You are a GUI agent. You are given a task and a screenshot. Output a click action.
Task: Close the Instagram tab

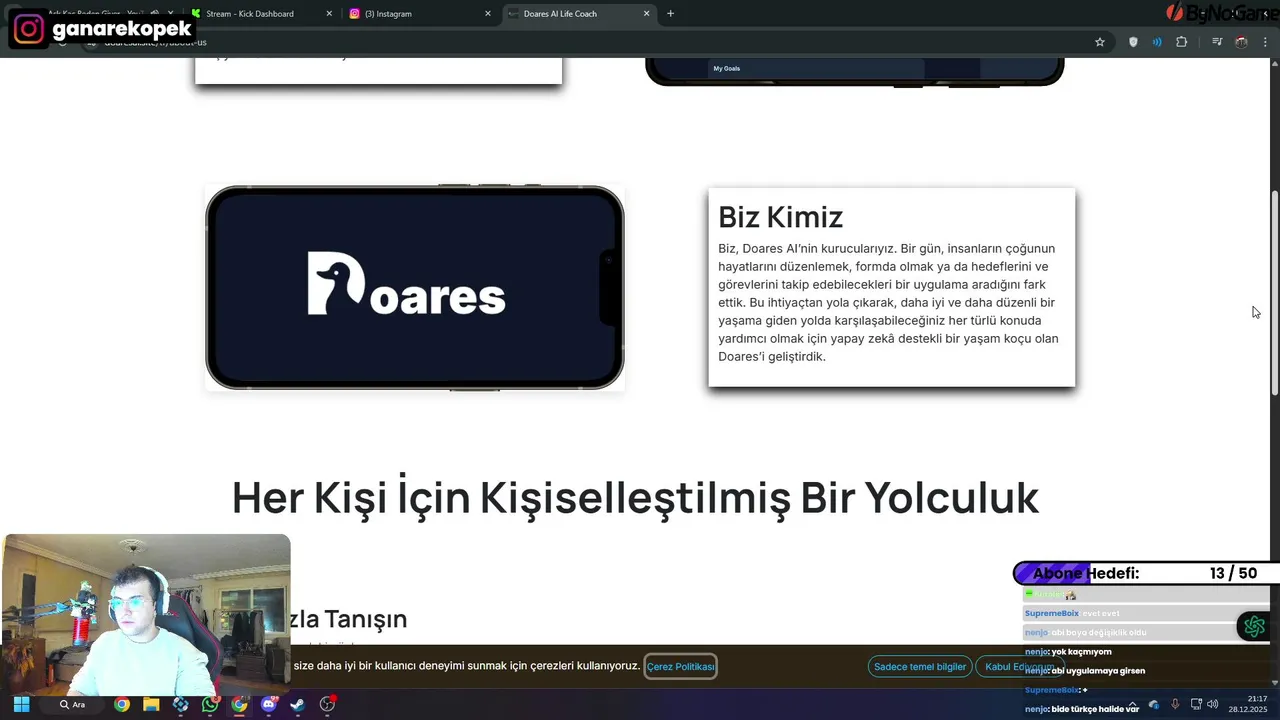pos(488,14)
